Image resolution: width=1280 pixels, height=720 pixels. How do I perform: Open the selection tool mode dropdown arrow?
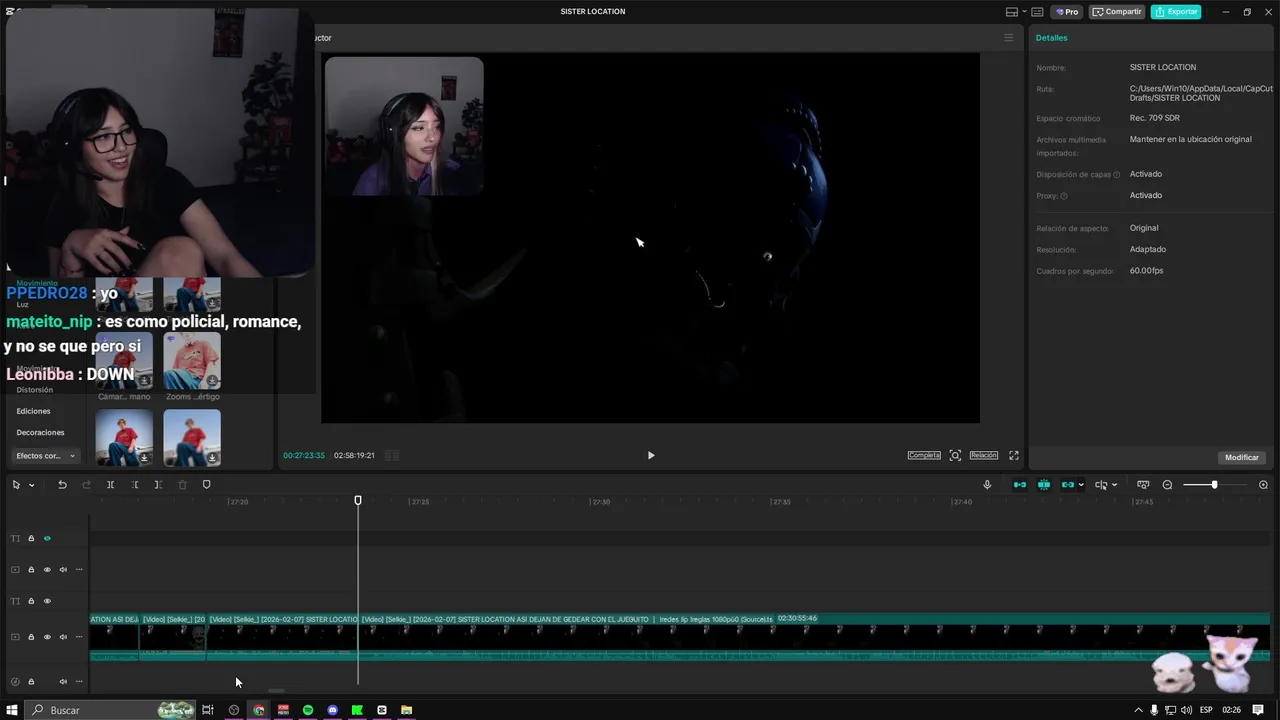[x=32, y=485]
